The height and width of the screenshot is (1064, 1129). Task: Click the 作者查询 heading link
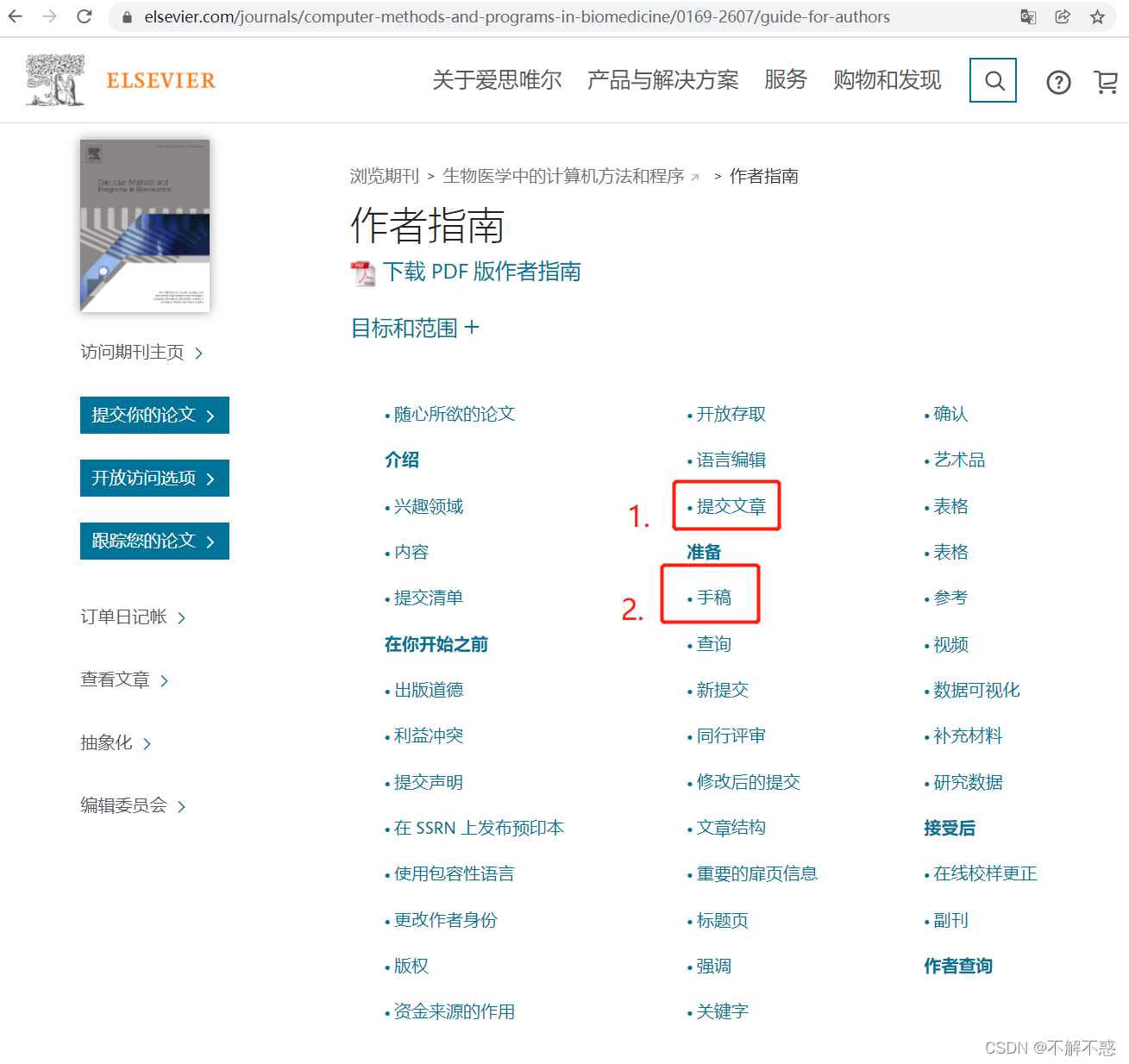pyautogui.click(x=958, y=966)
